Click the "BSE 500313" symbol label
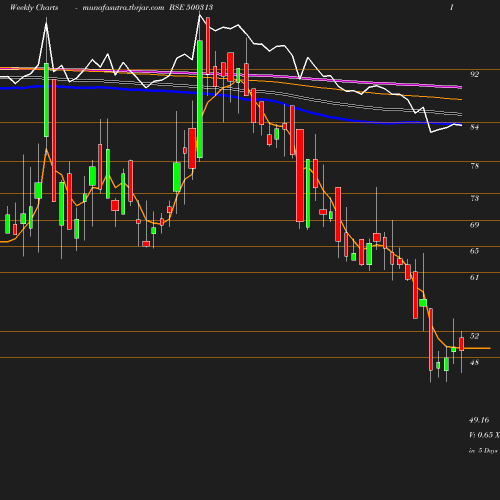500x500 pixels. point(191,7)
